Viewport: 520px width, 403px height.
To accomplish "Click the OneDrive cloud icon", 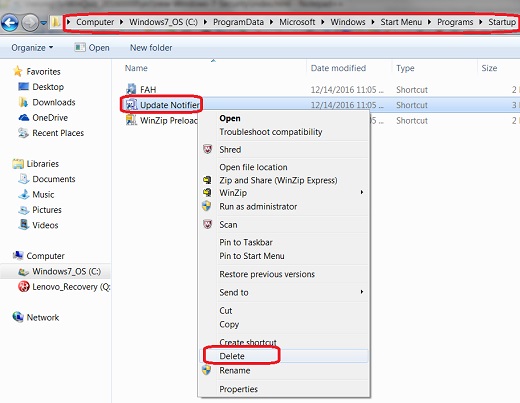I will 24,118.
